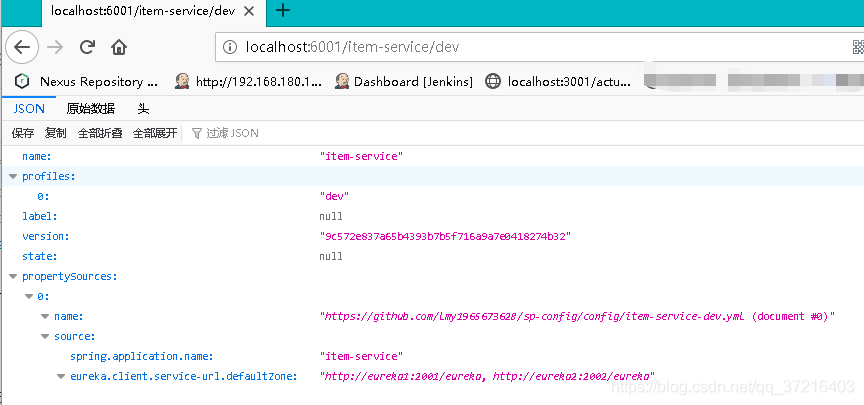Open the Nexus Repository bookmark

coord(86,82)
